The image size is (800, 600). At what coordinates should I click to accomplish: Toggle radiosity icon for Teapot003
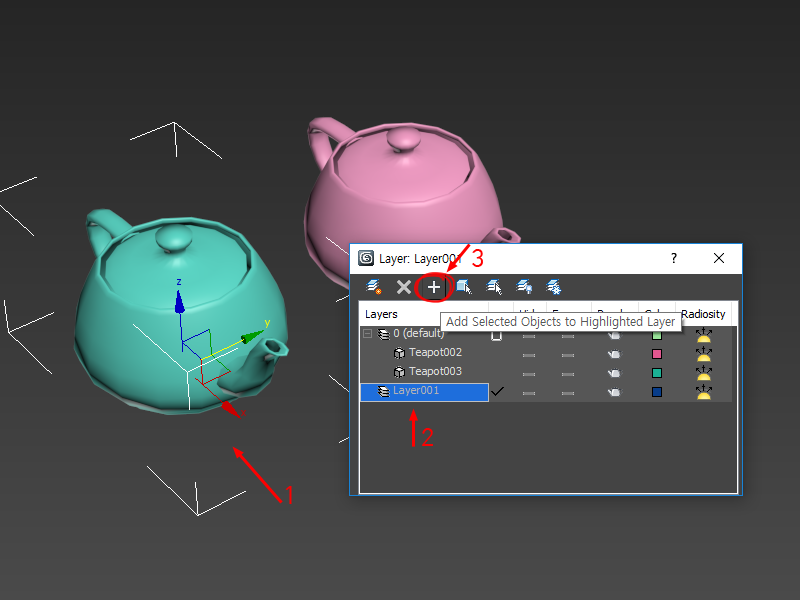(x=704, y=372)
